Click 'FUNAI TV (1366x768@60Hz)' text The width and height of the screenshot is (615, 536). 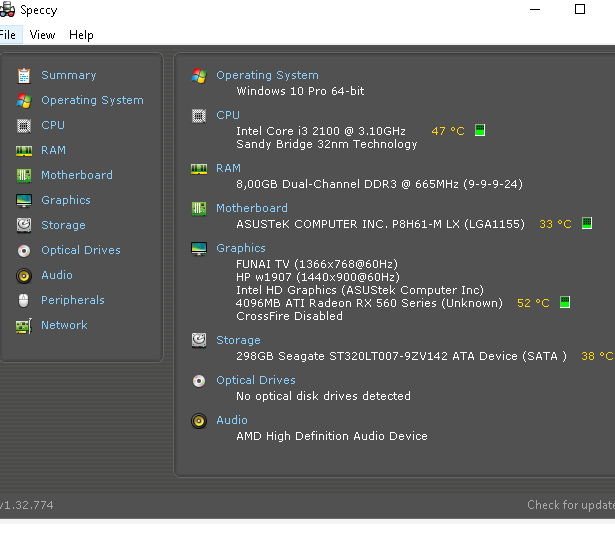tap(317, 264)
